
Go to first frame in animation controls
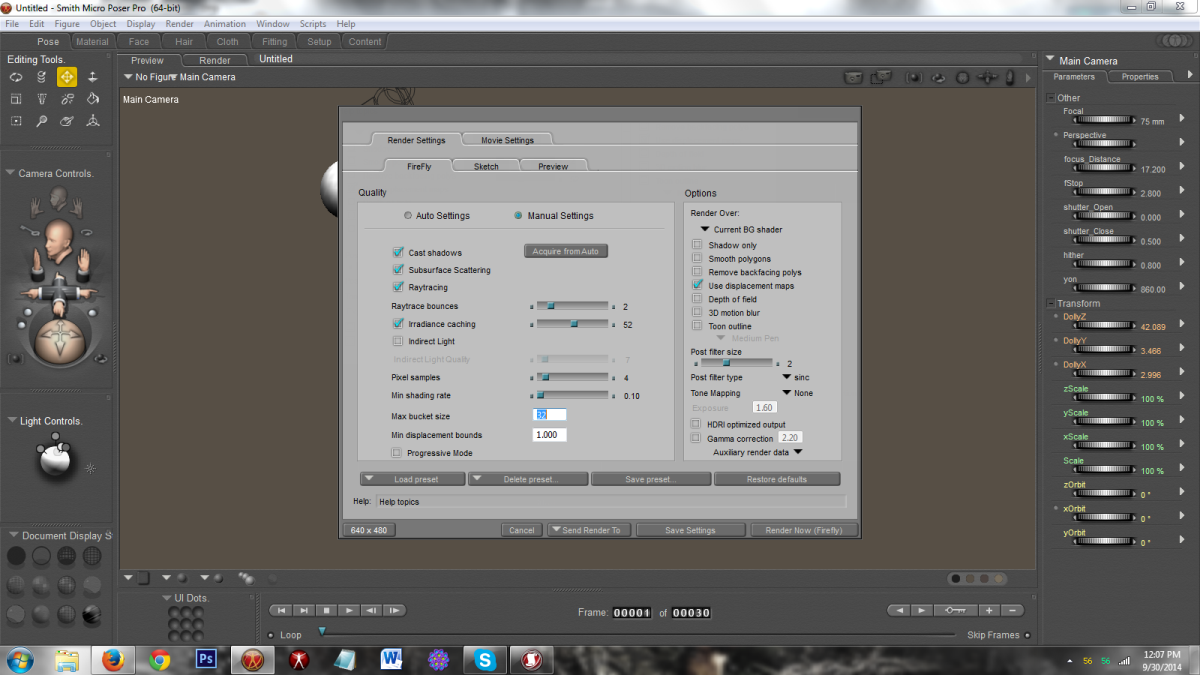[281, 610]
